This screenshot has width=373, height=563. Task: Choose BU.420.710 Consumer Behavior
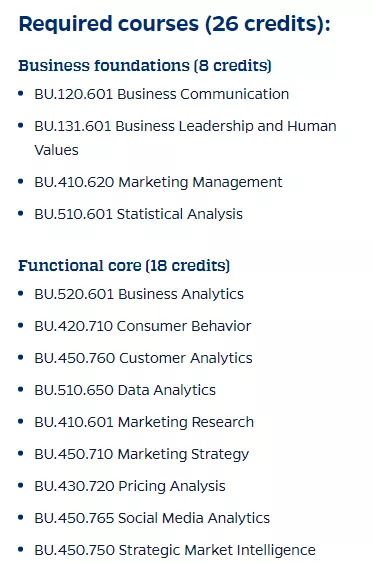point(143,326)
